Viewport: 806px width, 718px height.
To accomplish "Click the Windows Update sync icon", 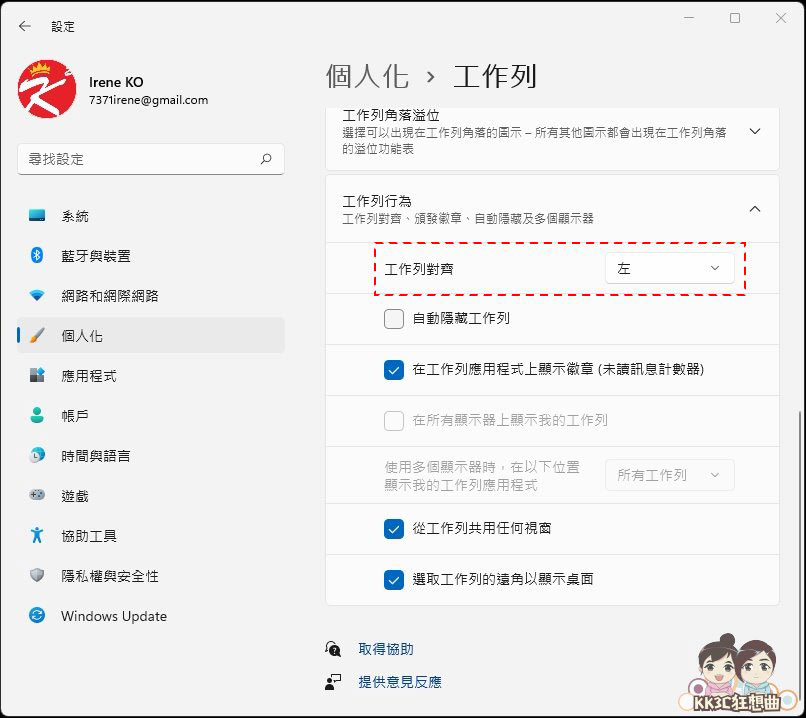I will [37, 616].
